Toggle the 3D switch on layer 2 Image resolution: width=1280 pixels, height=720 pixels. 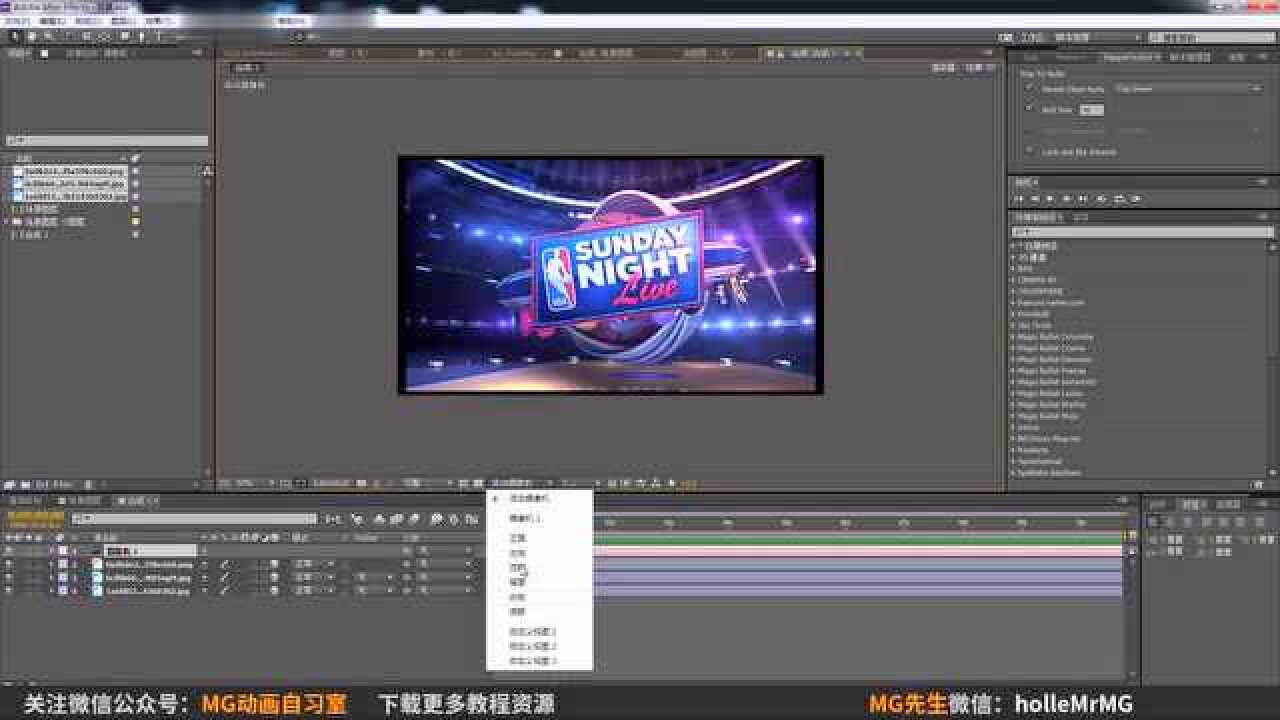[x=274, y=564]
